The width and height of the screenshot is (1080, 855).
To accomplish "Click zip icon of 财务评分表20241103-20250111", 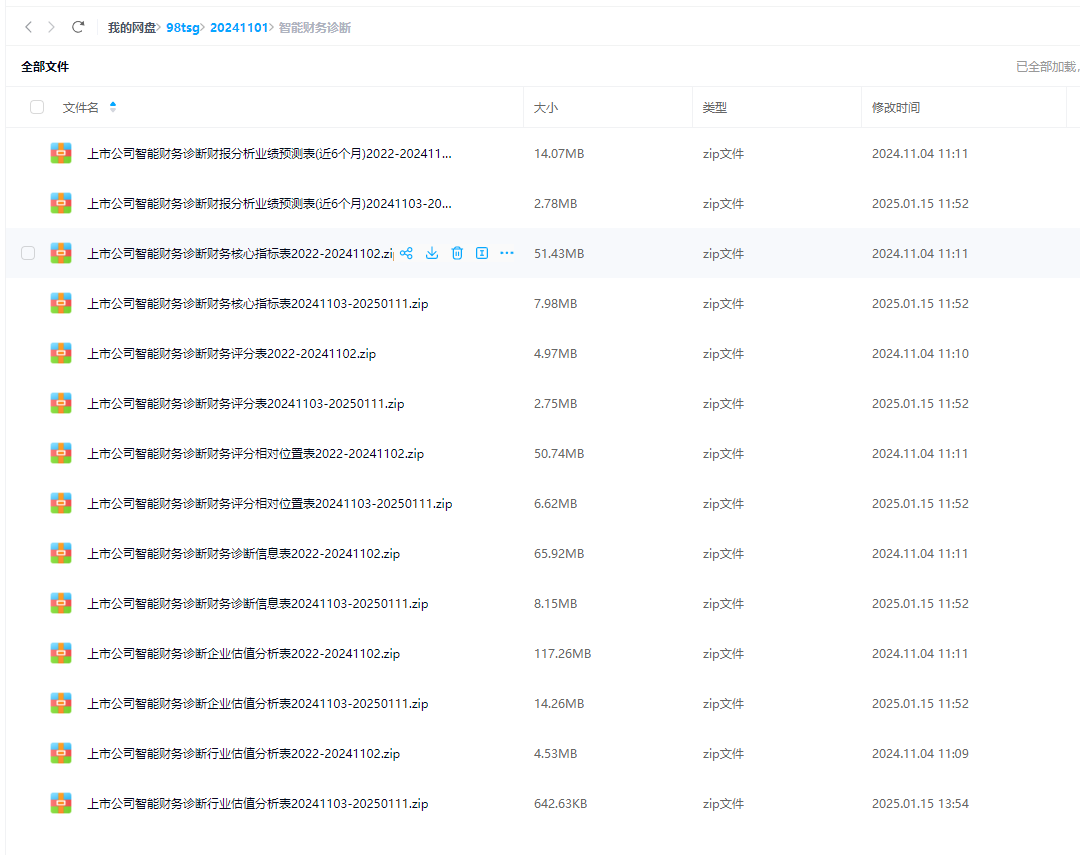I will point(61,403).
